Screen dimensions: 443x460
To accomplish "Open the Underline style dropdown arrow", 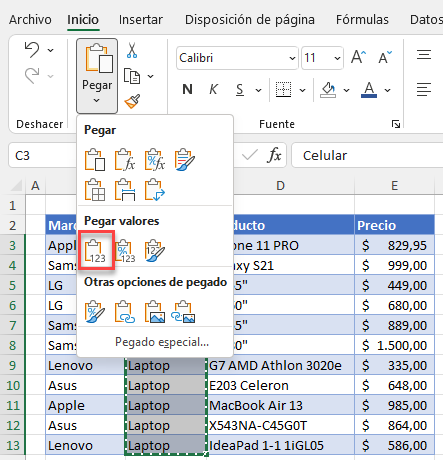I will click(x=258, y=90).
